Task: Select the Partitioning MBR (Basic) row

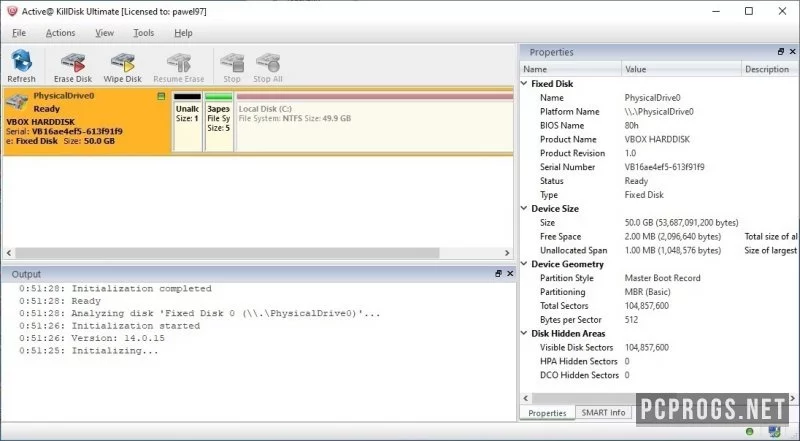Action: pos(658,292)
